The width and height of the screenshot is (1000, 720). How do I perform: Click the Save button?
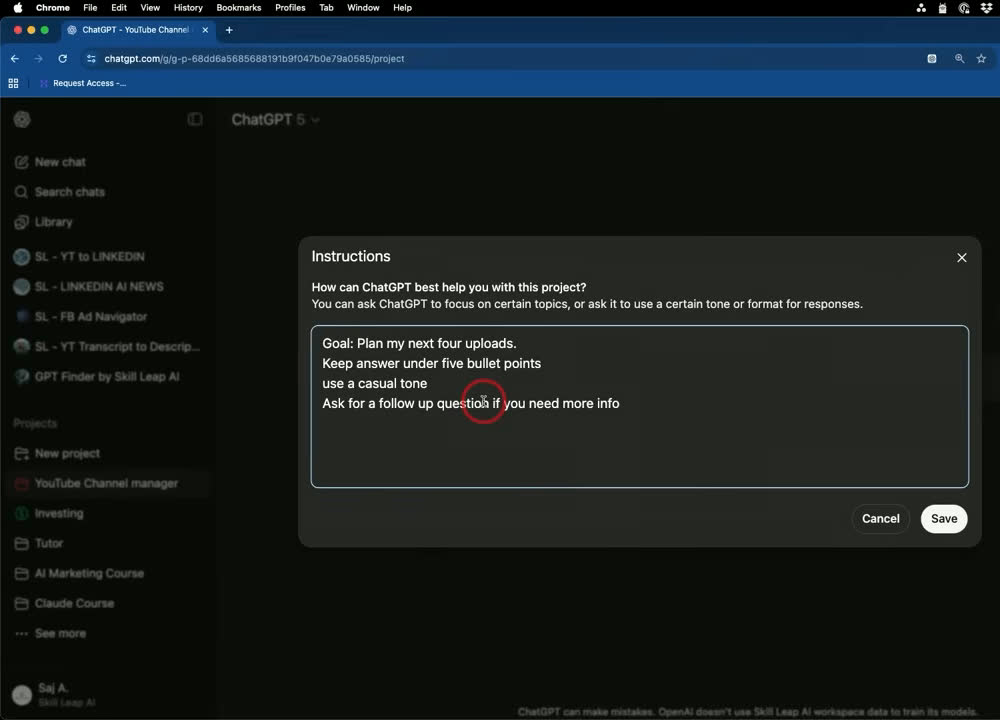tap(944, 518)
